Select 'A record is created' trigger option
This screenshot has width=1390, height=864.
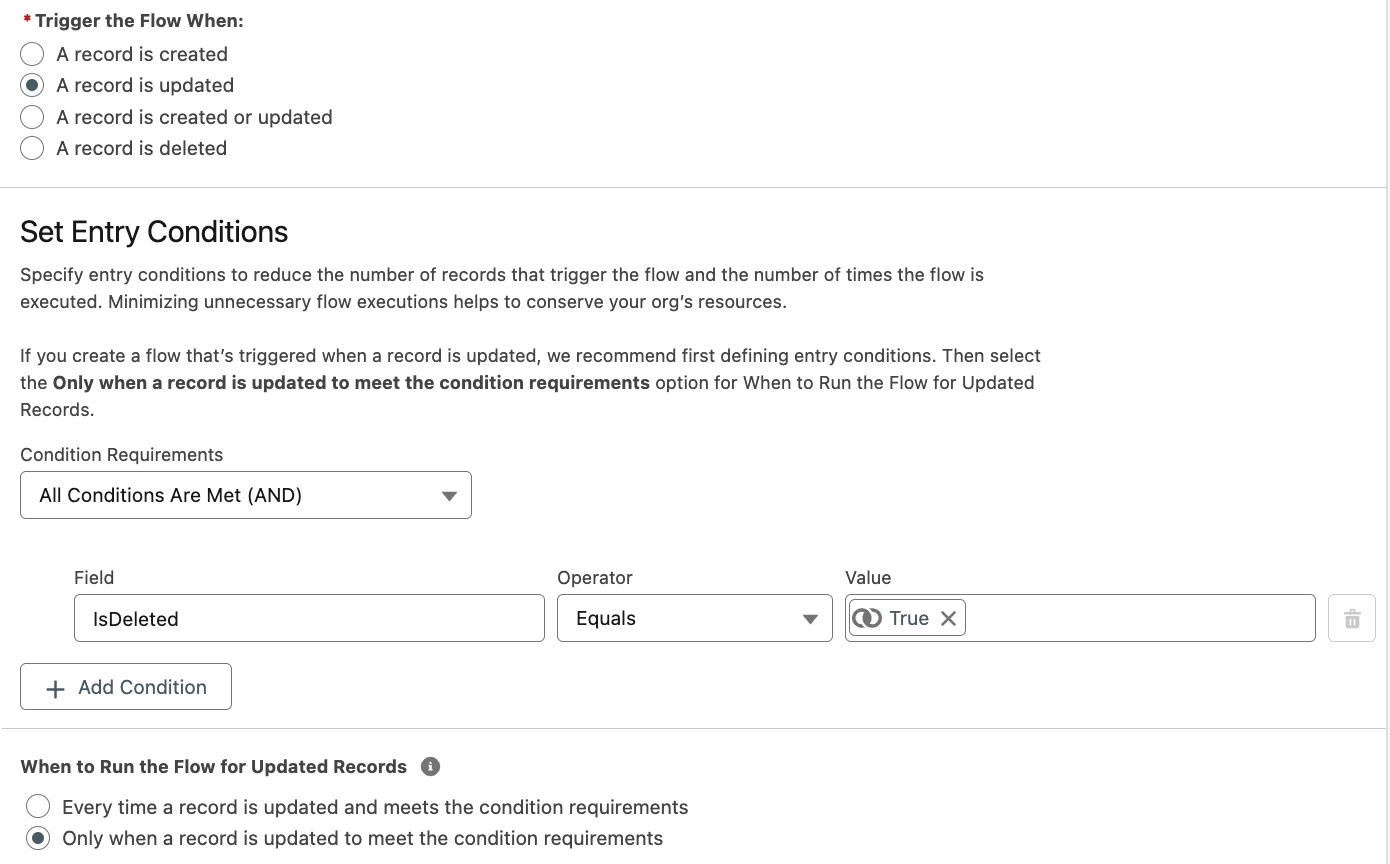[31, 53]
